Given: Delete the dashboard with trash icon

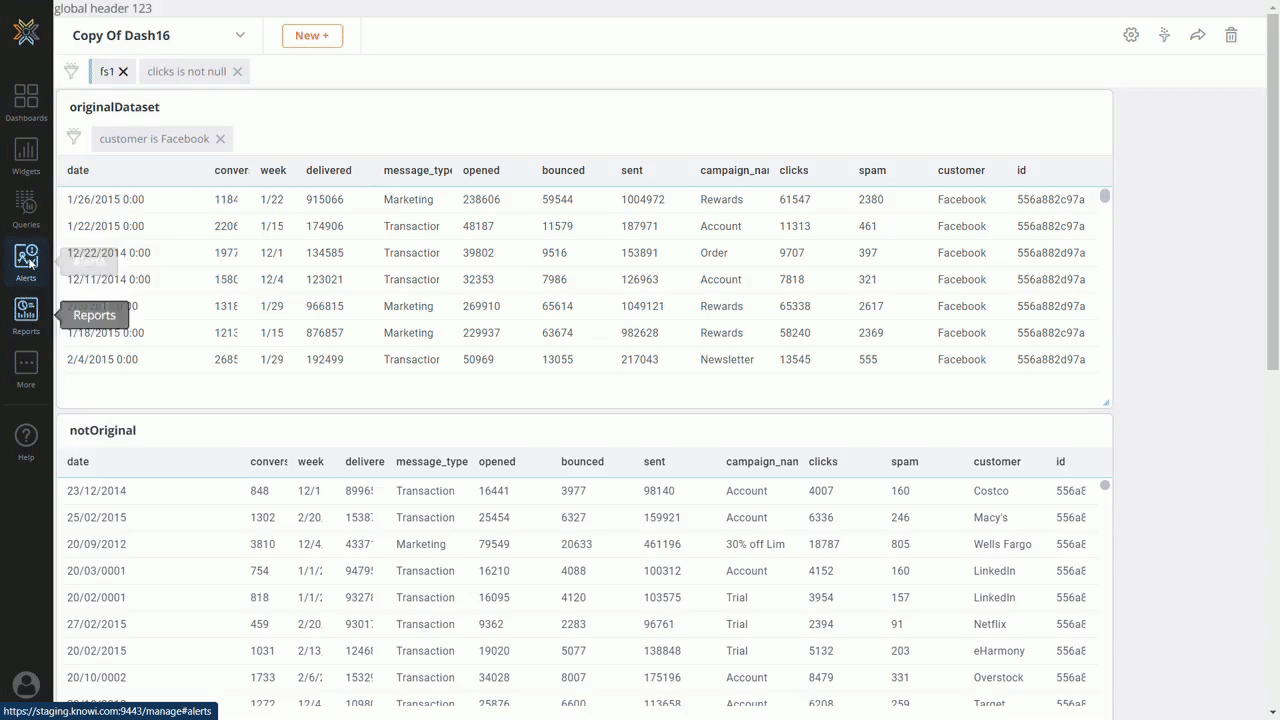Looking at the screenshot, I should click(x=1231, y=35).
